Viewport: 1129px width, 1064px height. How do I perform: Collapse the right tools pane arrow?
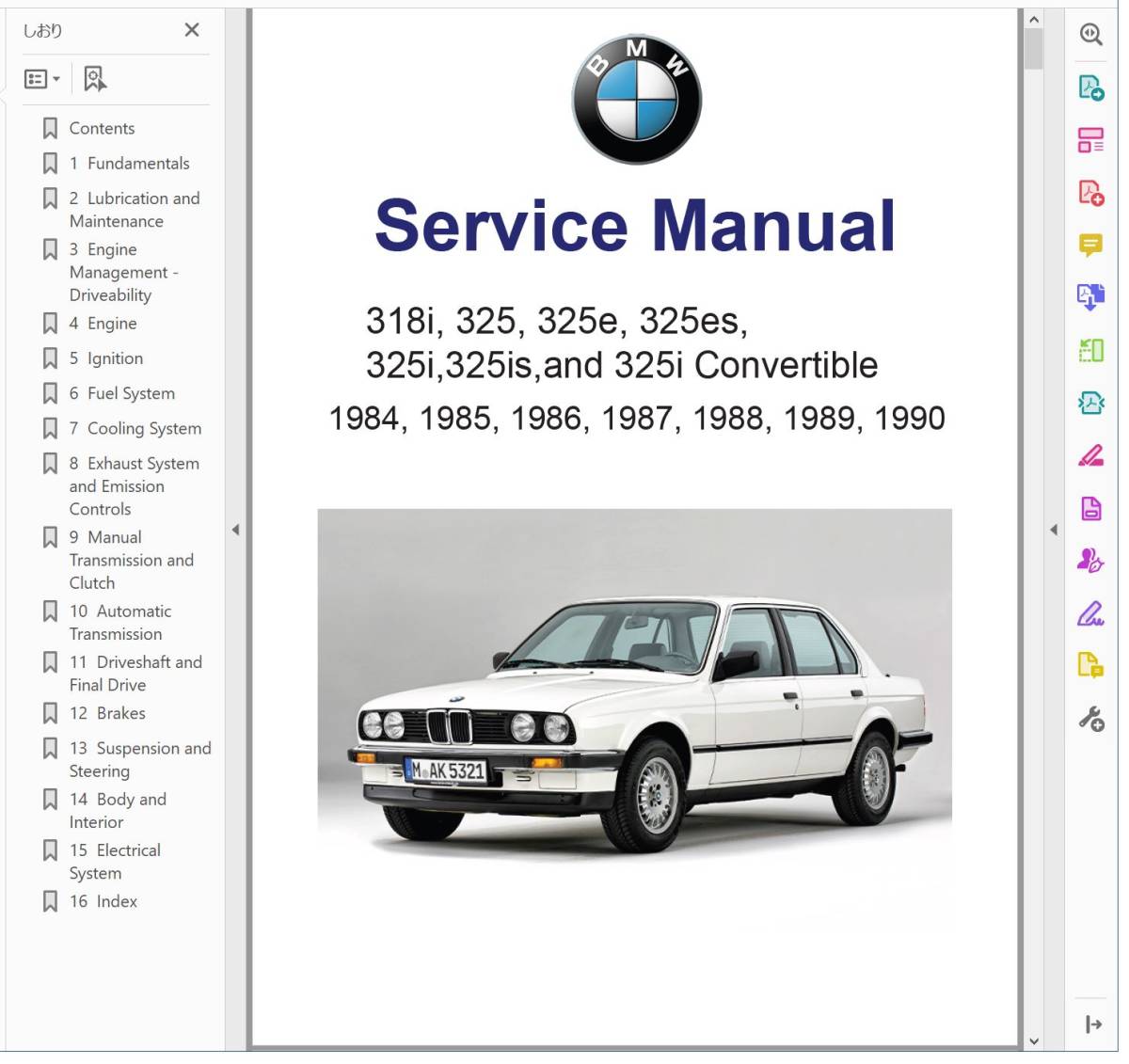[x=1054, y=530]
